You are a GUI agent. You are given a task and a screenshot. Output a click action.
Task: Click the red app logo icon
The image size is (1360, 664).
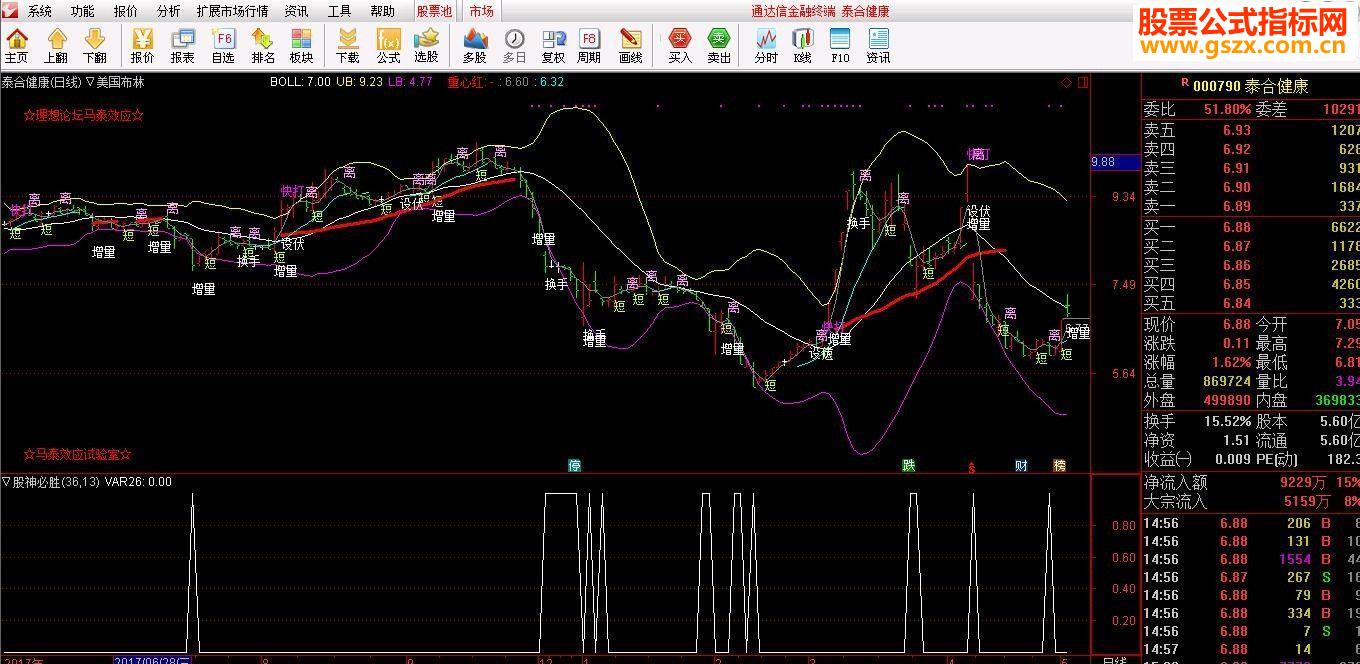(9, 11)
